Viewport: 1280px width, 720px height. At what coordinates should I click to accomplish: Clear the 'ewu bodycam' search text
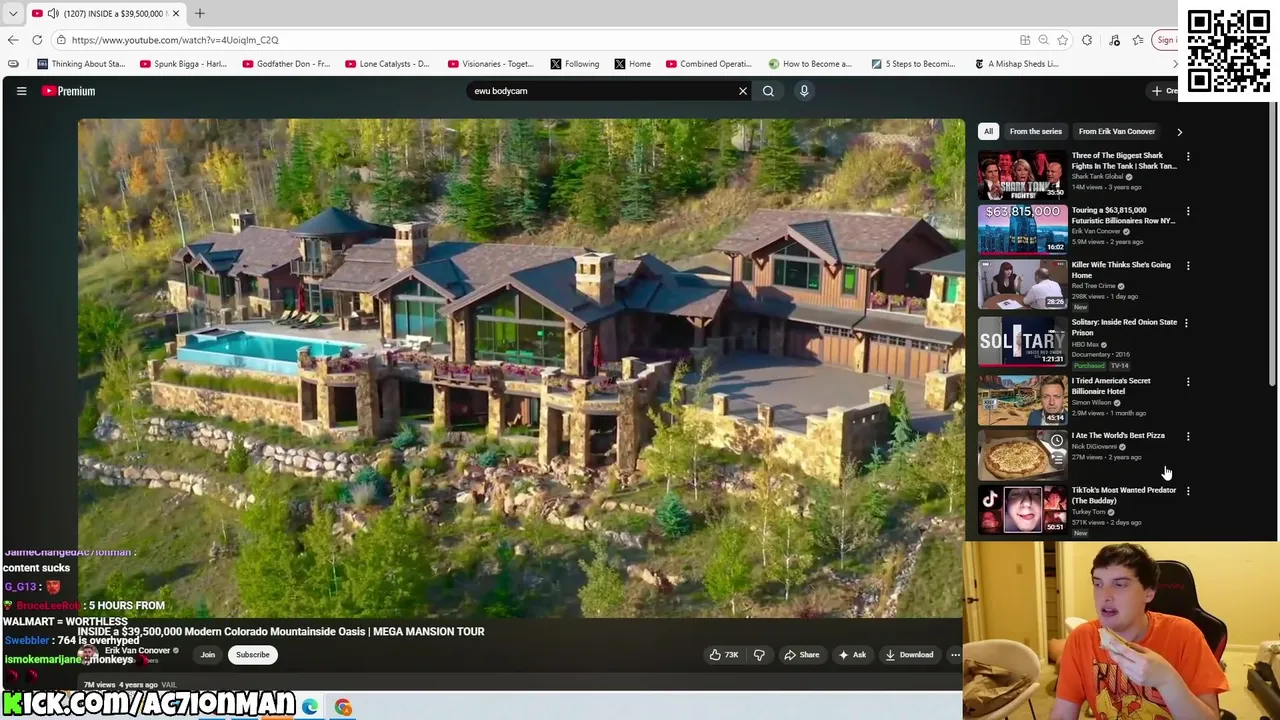pyautogui.click(x=743, y=91)
